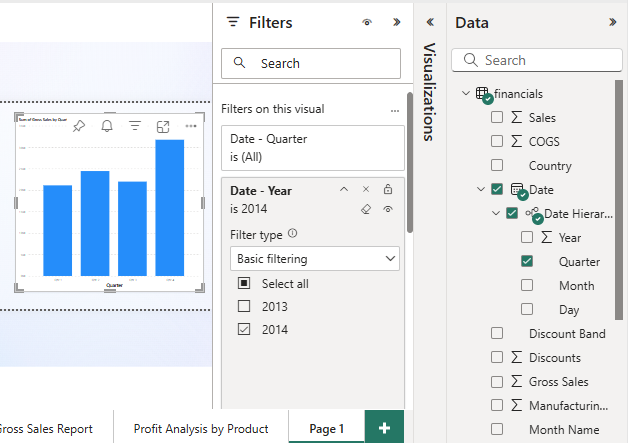Toggle Select all checkbox

tap(244, 283)
